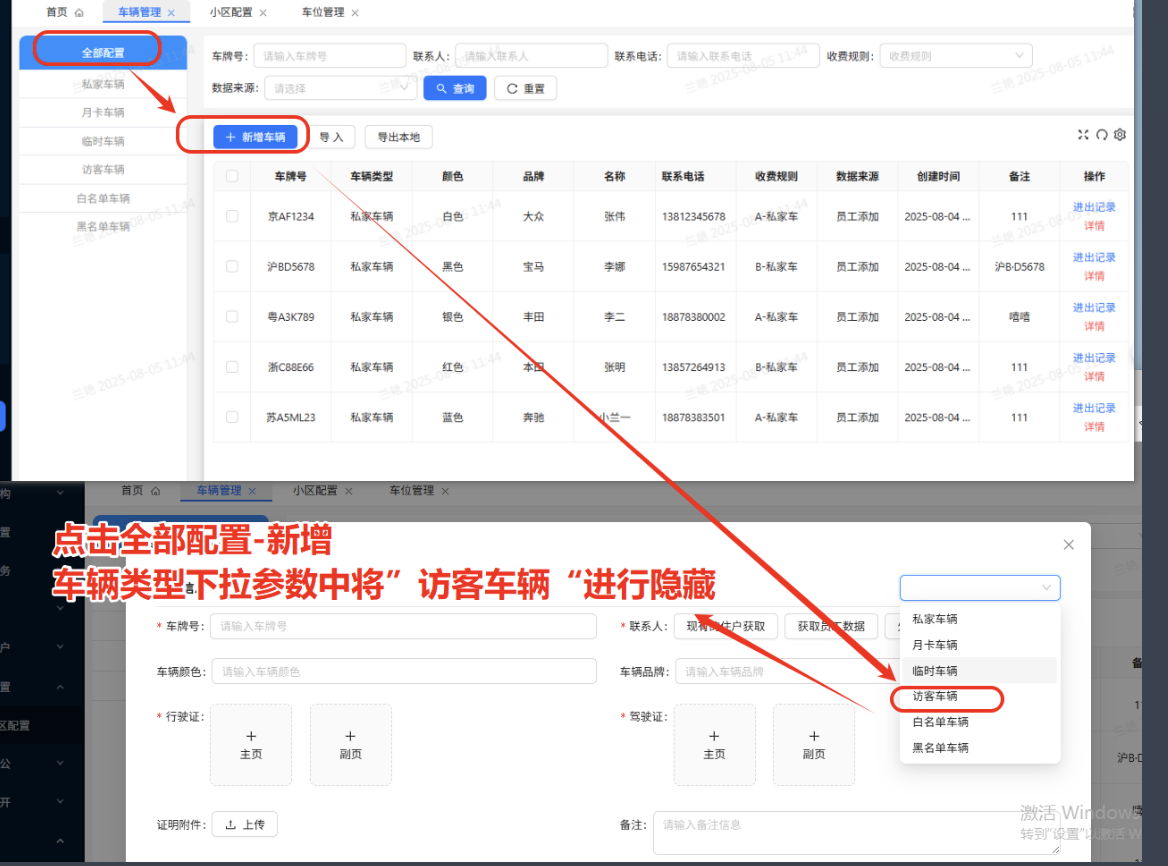Select the checkbox for row 苏A5ML23
The height and width of the screenshot is (866, 1168).
pos(232,417)
